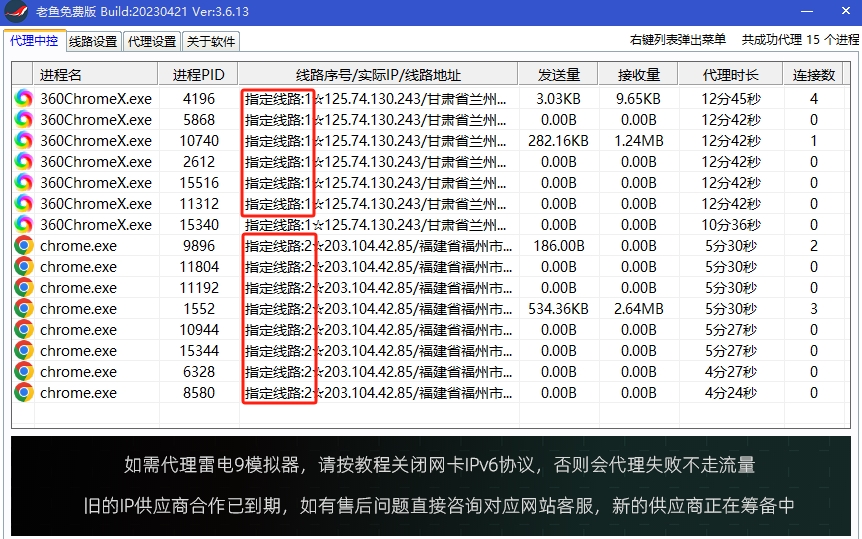
Task: Select PID cell 10740
Action: pyautogui.click(x=199, y=140)
